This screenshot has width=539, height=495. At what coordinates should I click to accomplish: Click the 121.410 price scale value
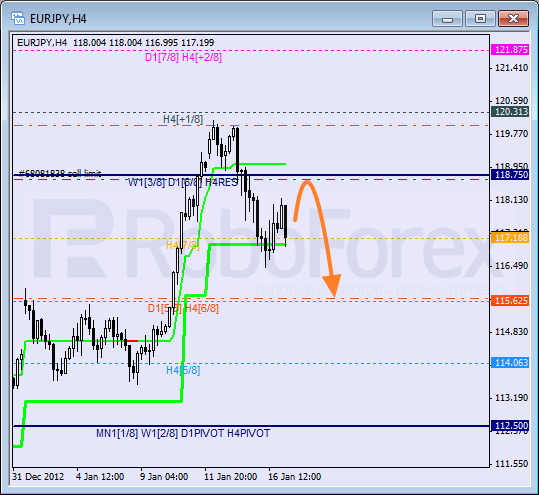click(x=511, y=68)
